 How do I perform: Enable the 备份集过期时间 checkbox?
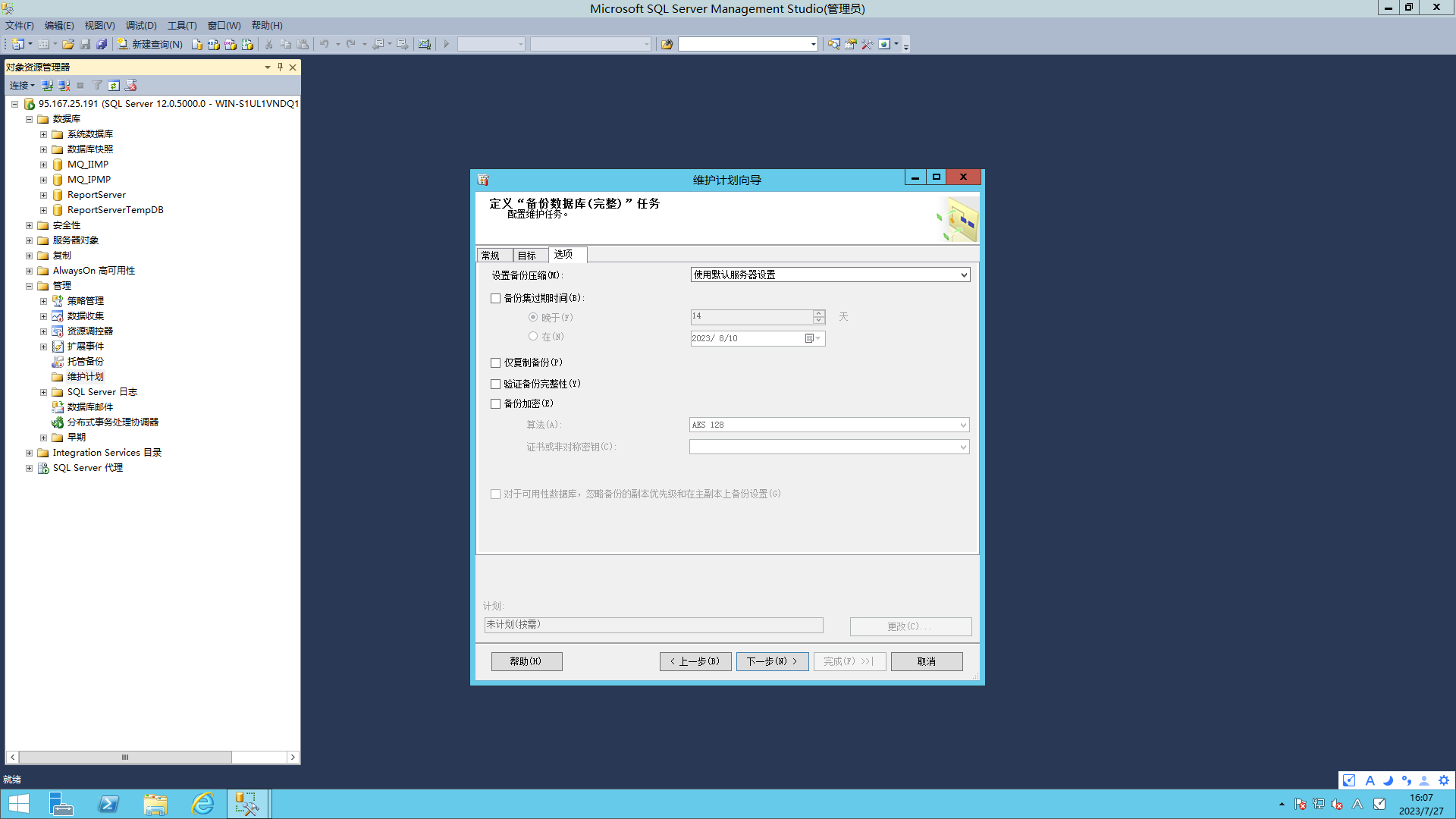[496, 299]
